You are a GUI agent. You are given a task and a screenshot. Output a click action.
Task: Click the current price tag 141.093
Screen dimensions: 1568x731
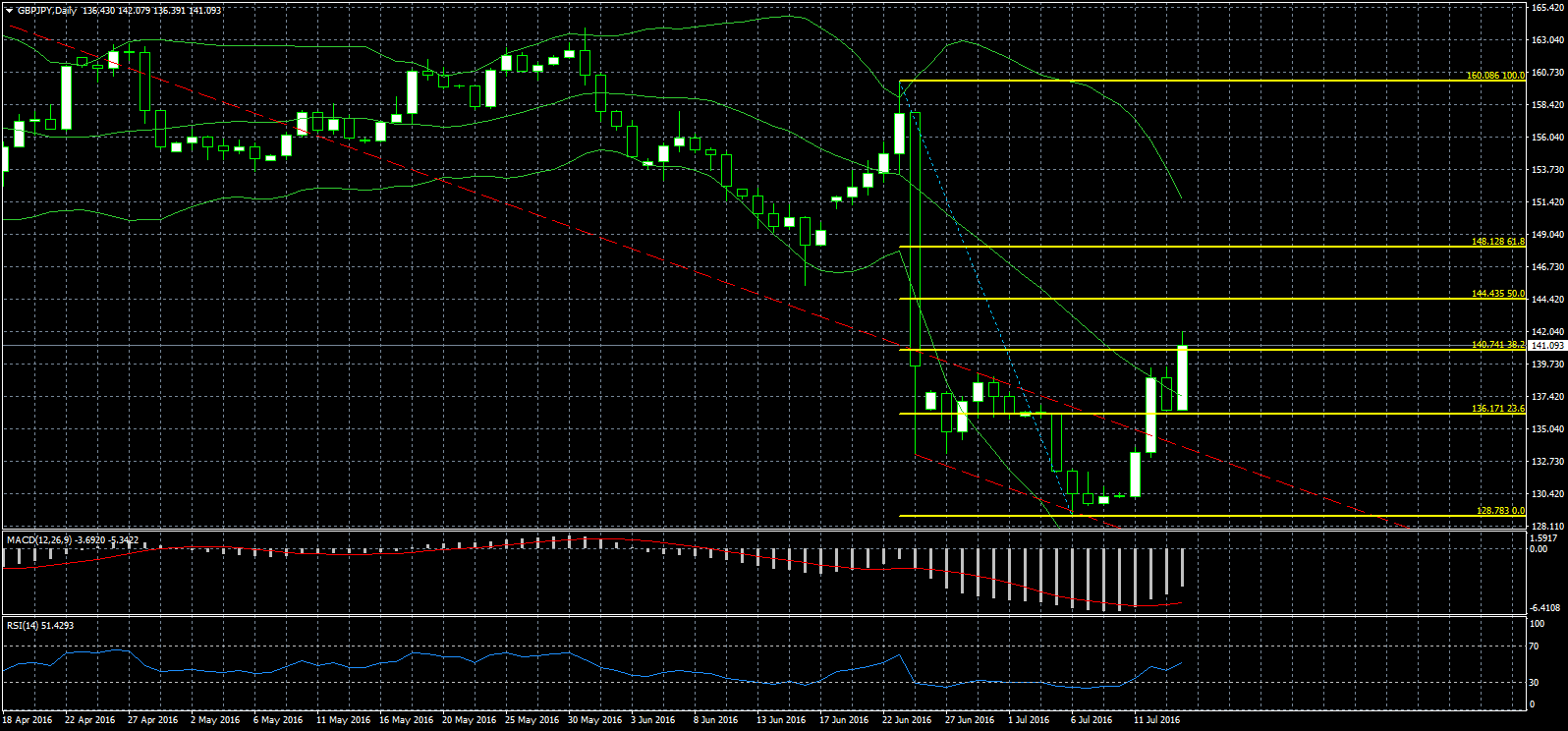(1547, 346)
